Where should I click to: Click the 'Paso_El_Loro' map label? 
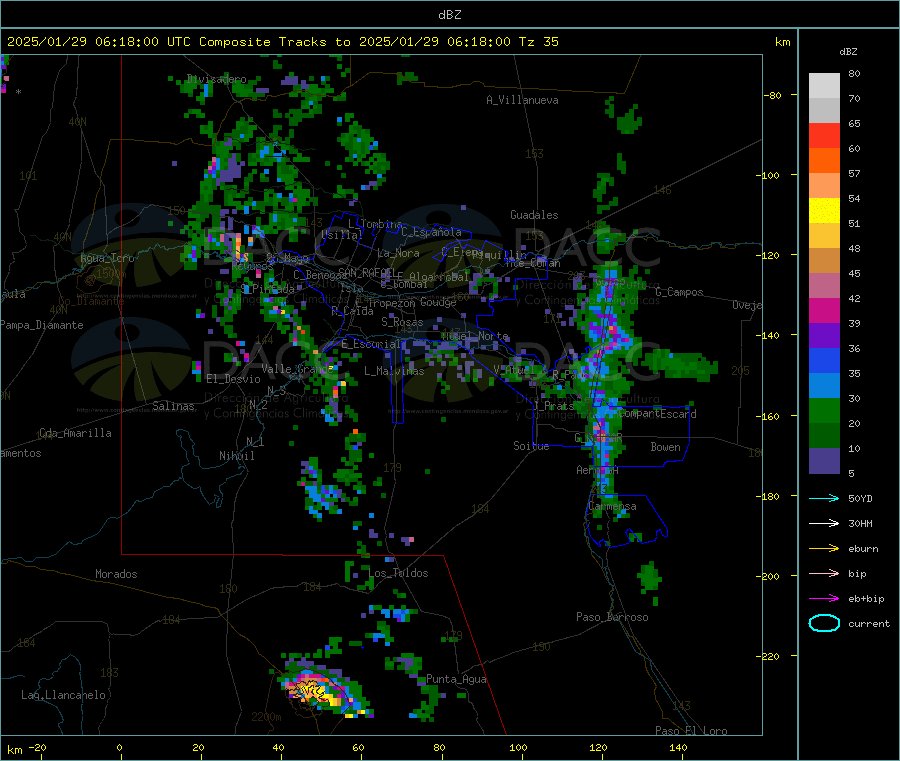(691, 731)
